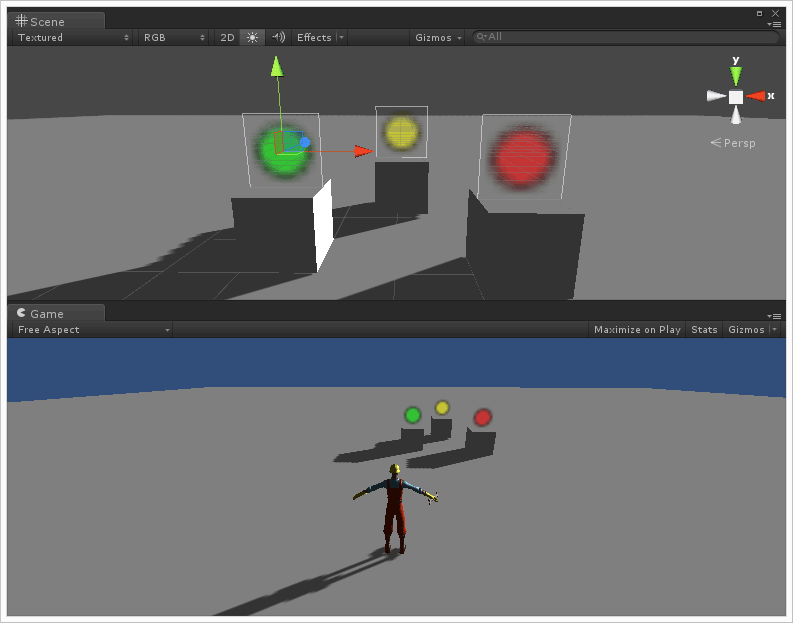The width and height of the screenshot is (793, 623).
Task: Toggle scene audio speaker icon
Action: click(x=278, y=37)
